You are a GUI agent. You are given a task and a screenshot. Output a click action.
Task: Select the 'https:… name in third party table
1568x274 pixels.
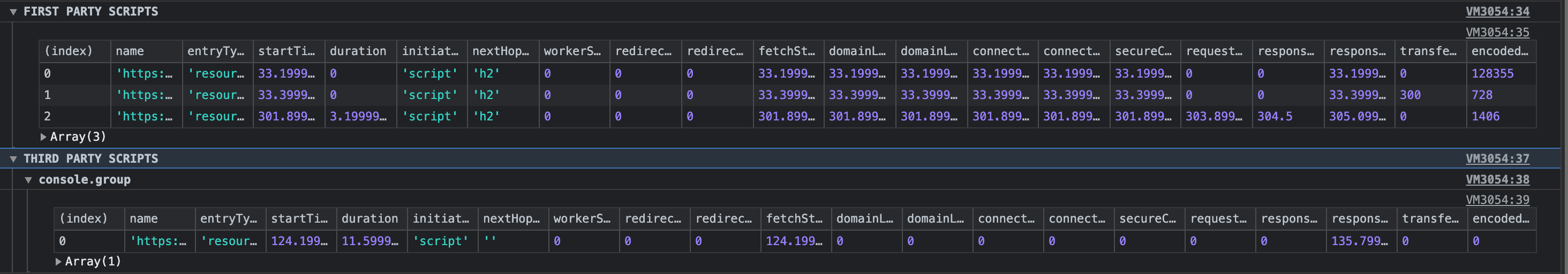click(159, 241)
